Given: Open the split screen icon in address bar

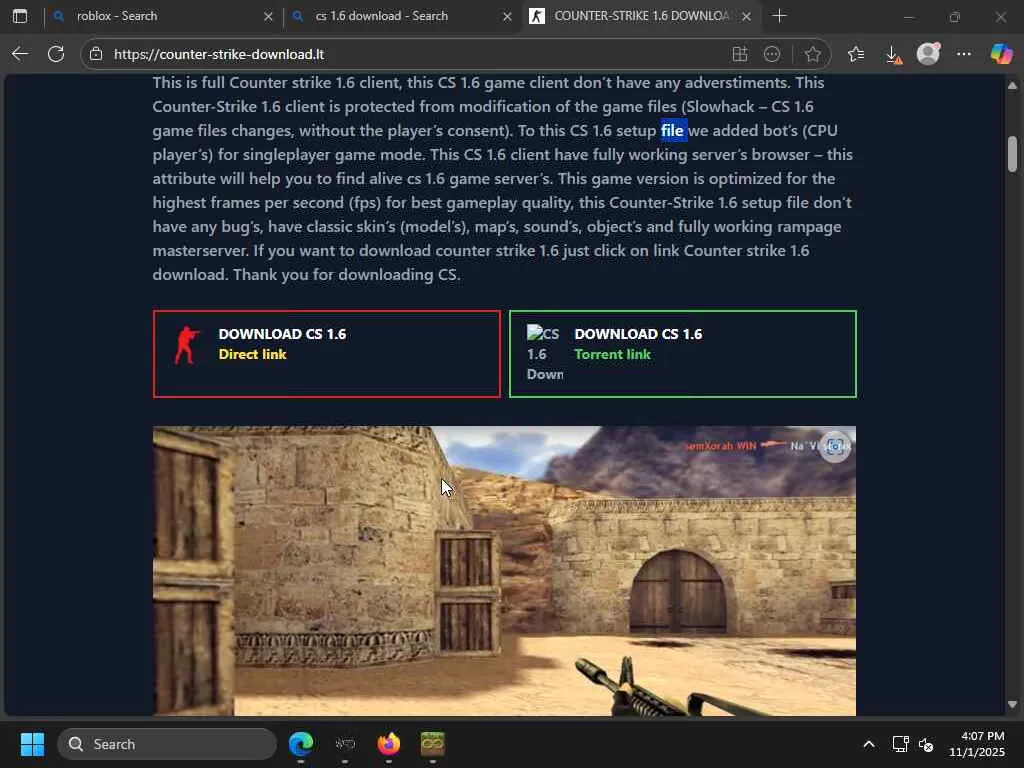Looking at the screenshot, I should 739,54.
